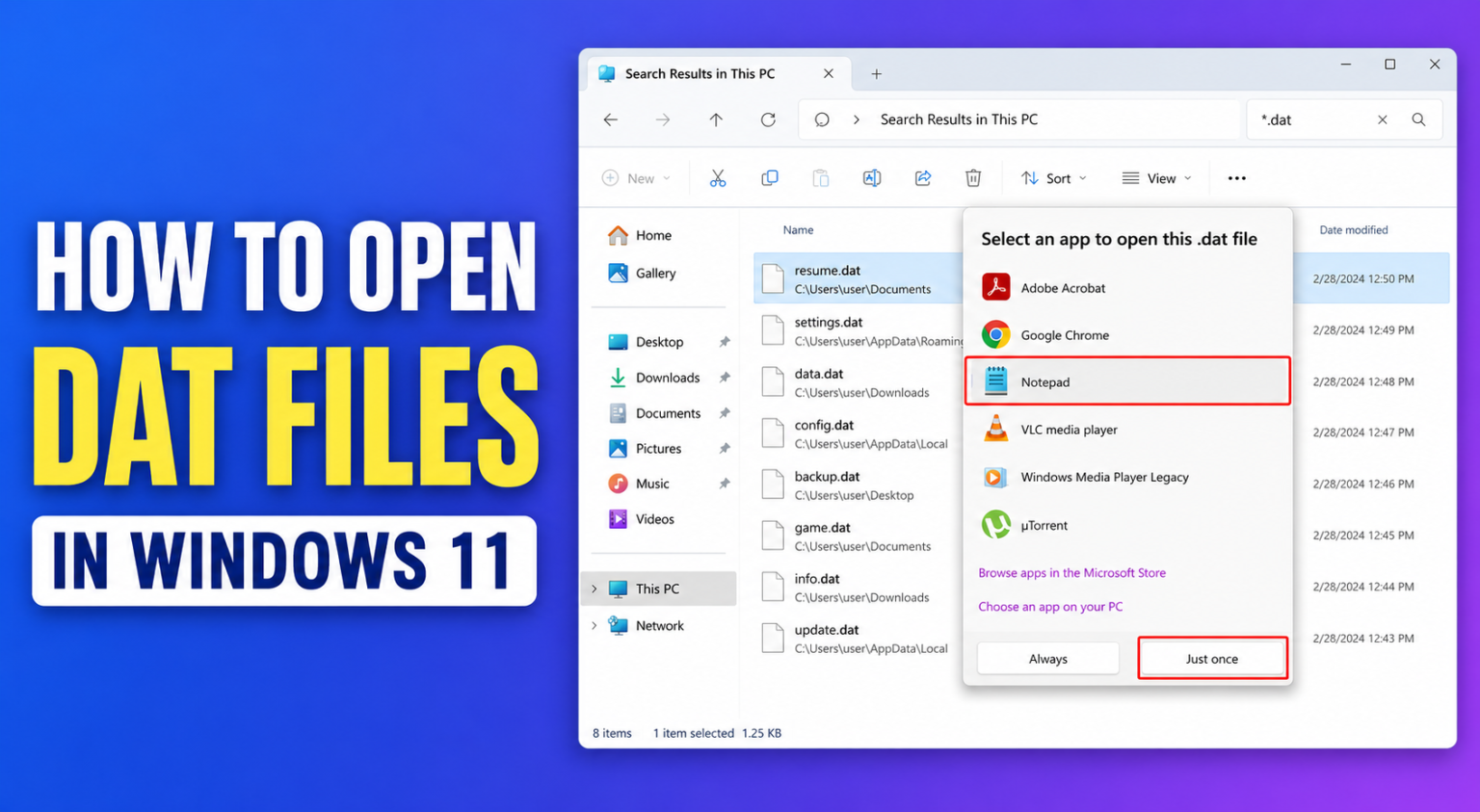
Task: Go to Downloads in sidebar
Action: pyautogui.click(x=654, y=378)
